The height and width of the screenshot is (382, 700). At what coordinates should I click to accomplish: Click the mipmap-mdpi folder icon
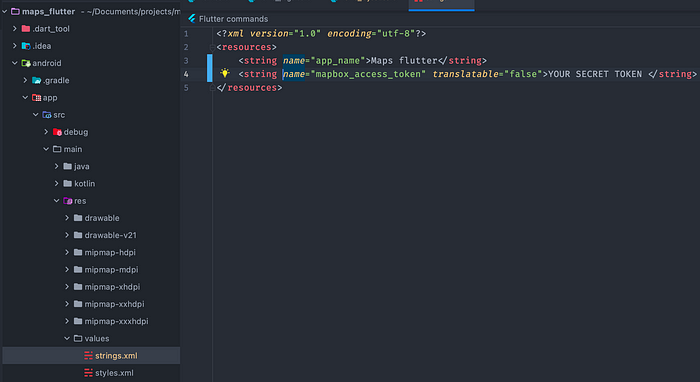(x=78, y=270)
